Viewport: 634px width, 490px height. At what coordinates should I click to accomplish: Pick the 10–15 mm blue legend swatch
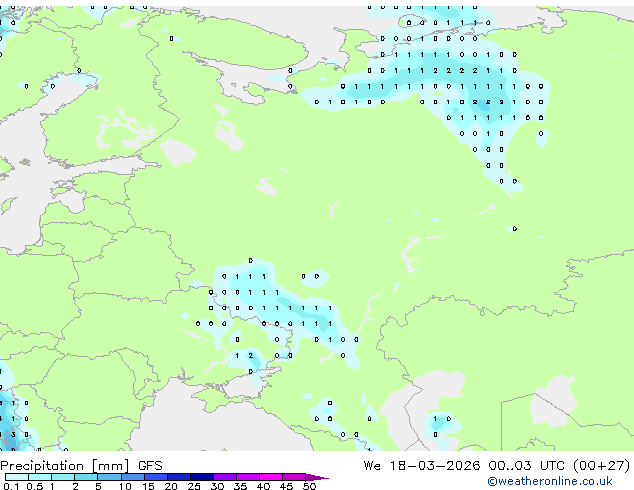coord(132,477)
